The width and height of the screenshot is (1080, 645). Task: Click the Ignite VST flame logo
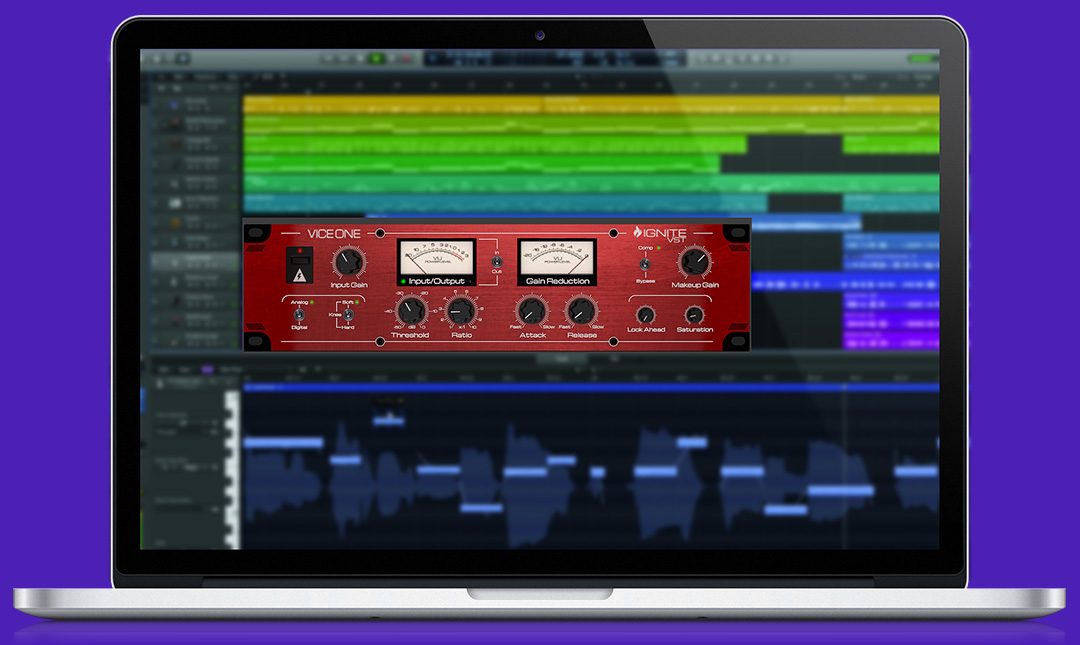pos(637,232)
